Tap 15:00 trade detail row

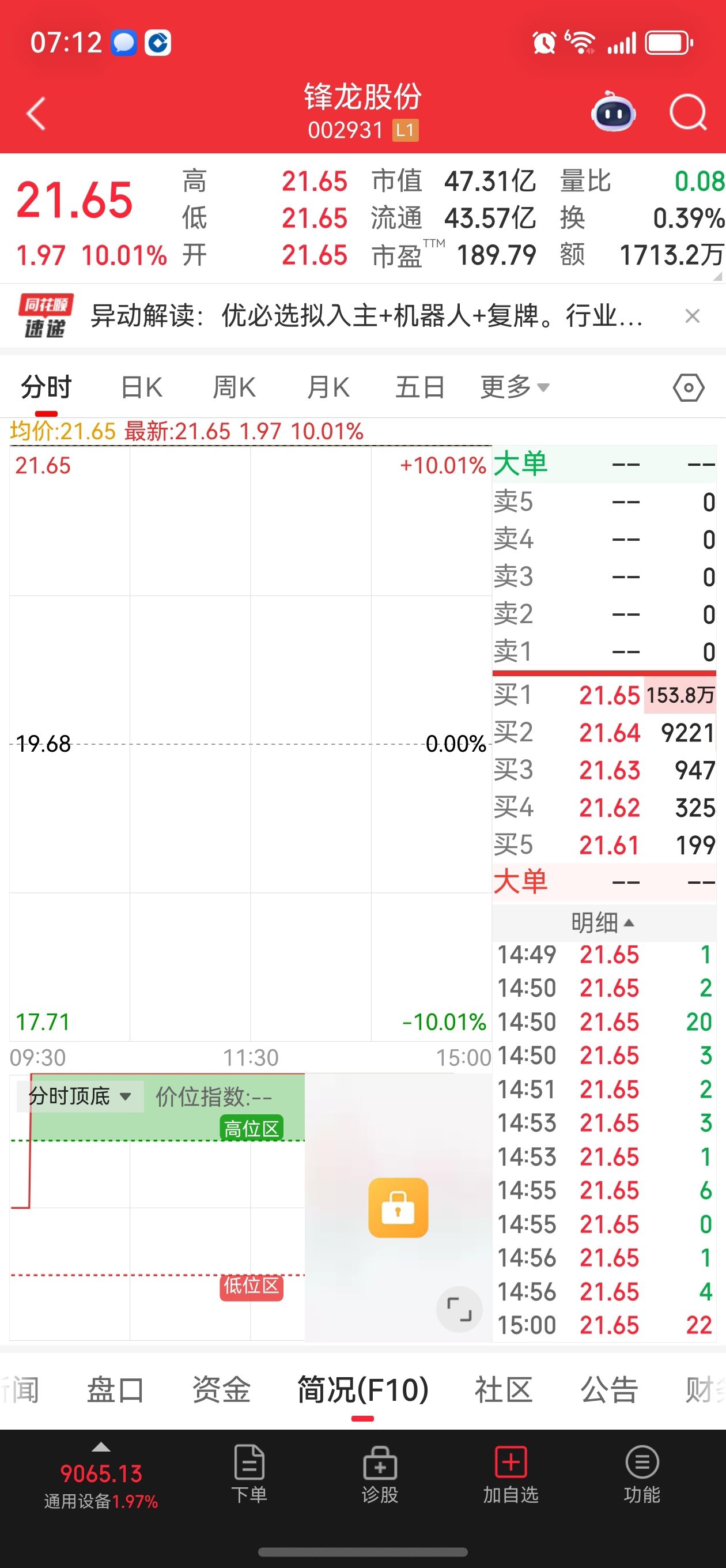pos(604,1325)
